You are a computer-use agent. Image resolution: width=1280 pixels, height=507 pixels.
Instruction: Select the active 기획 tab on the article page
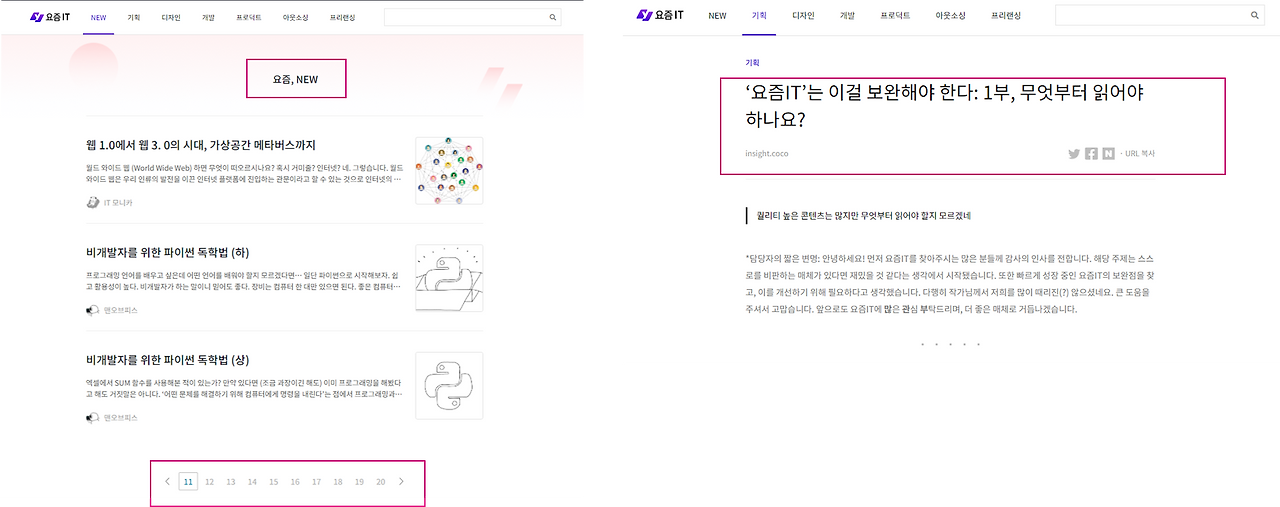(x=759, y=16)
